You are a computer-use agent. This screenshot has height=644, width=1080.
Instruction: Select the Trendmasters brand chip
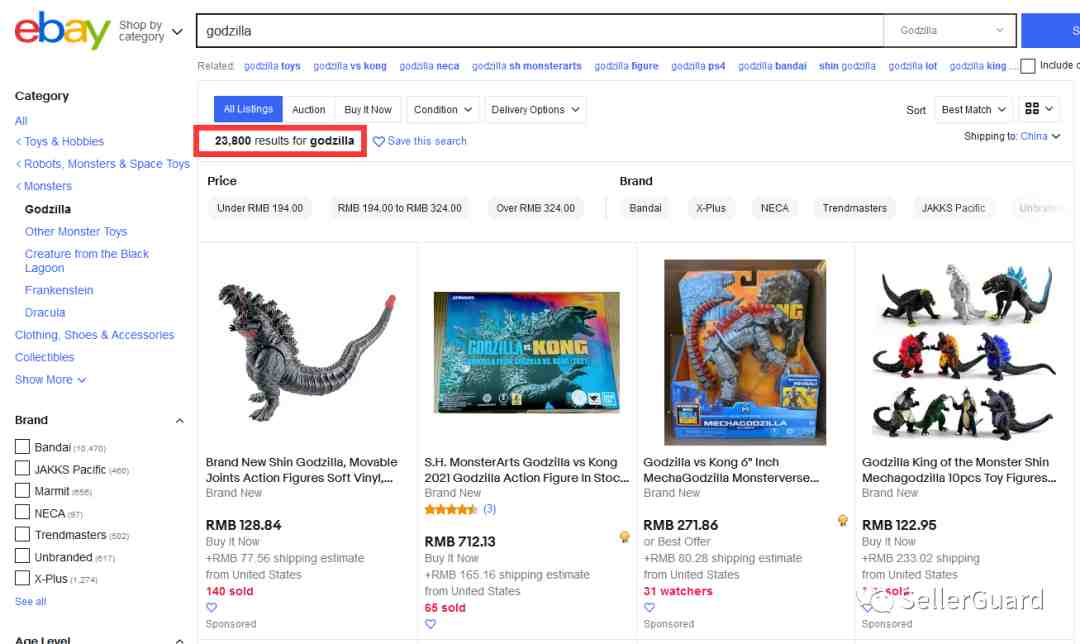pyautogui.click(x=855, y=208)
